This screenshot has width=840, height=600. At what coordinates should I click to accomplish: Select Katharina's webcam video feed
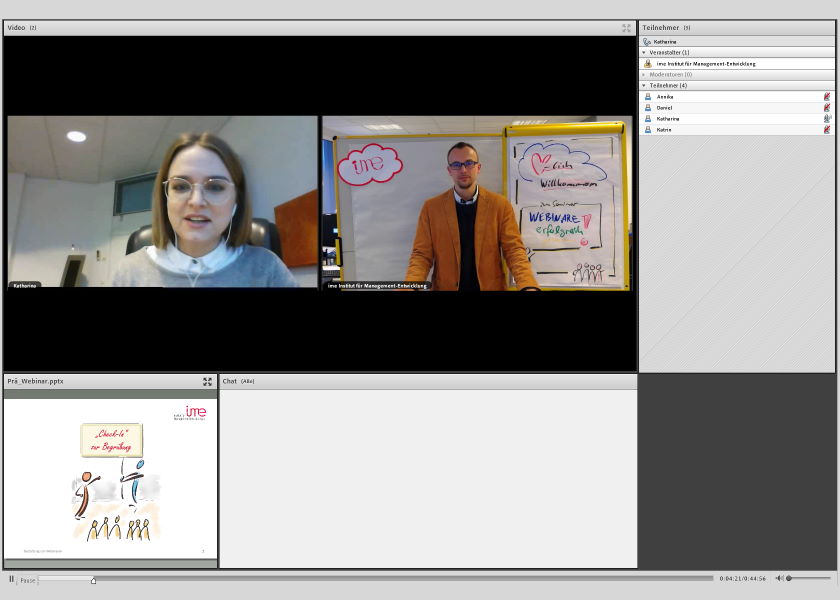tap(162, 202)
